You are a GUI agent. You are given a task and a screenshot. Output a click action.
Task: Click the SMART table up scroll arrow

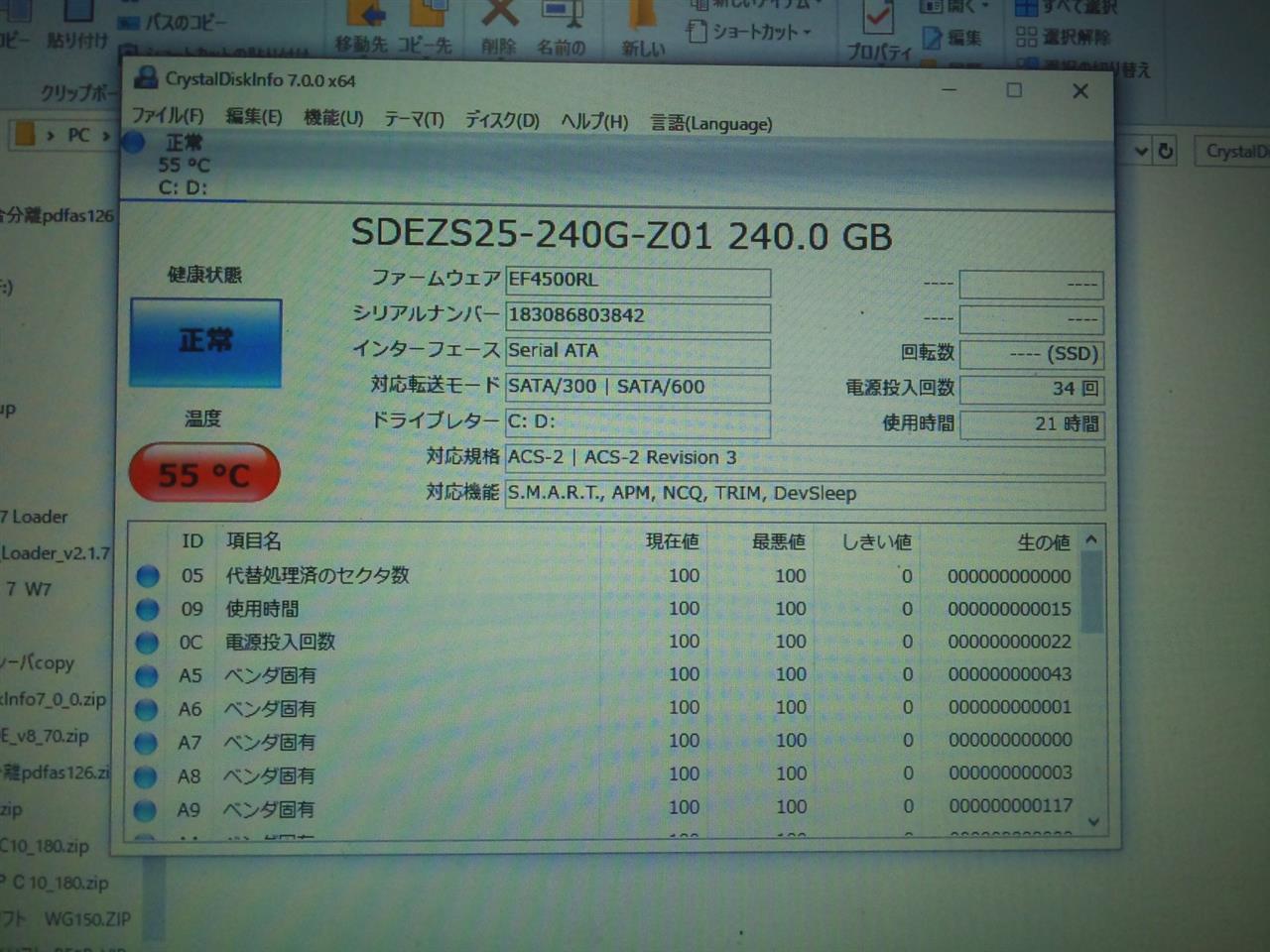click(1091, 539)
